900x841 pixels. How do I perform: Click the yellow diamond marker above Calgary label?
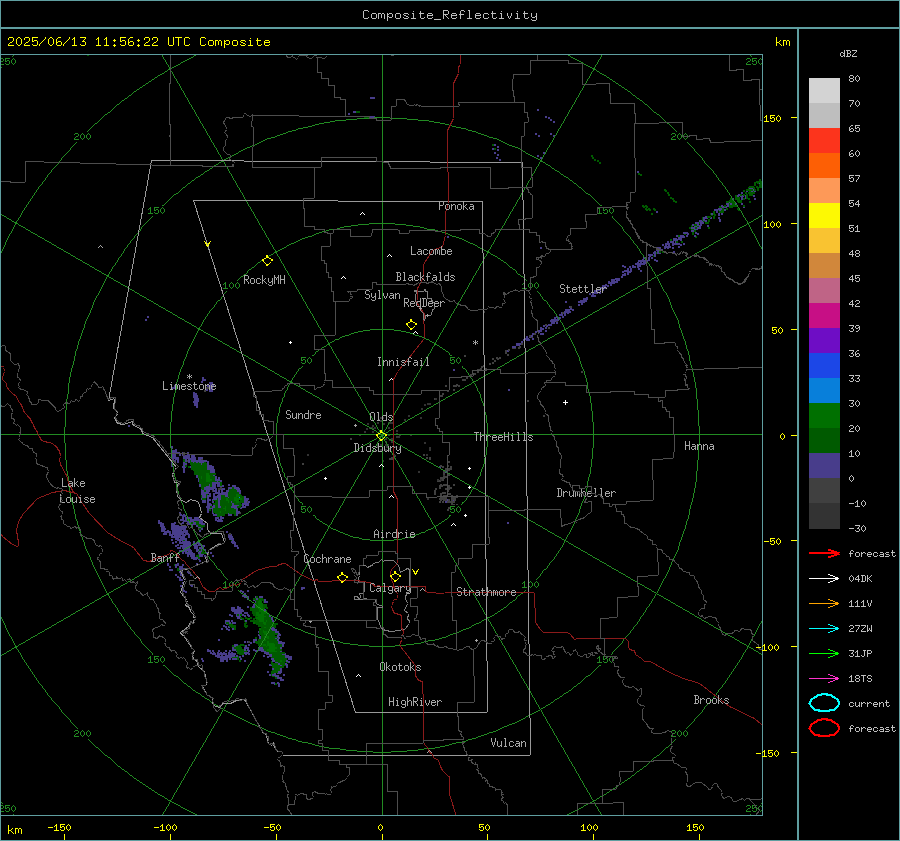pos(395,576)
